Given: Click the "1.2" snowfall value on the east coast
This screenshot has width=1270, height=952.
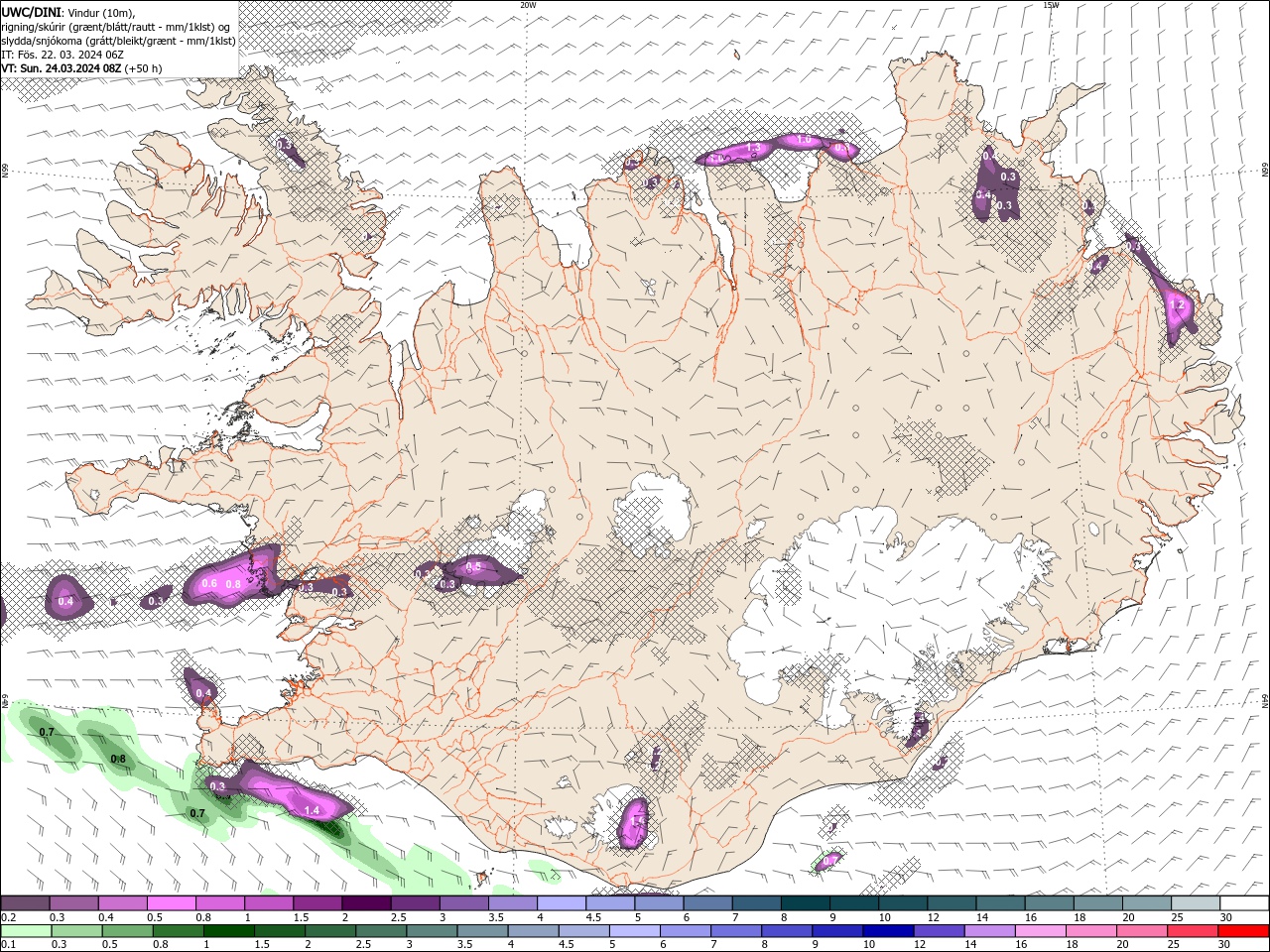Looking at the screenshot, I should [x=1179, y=306].
